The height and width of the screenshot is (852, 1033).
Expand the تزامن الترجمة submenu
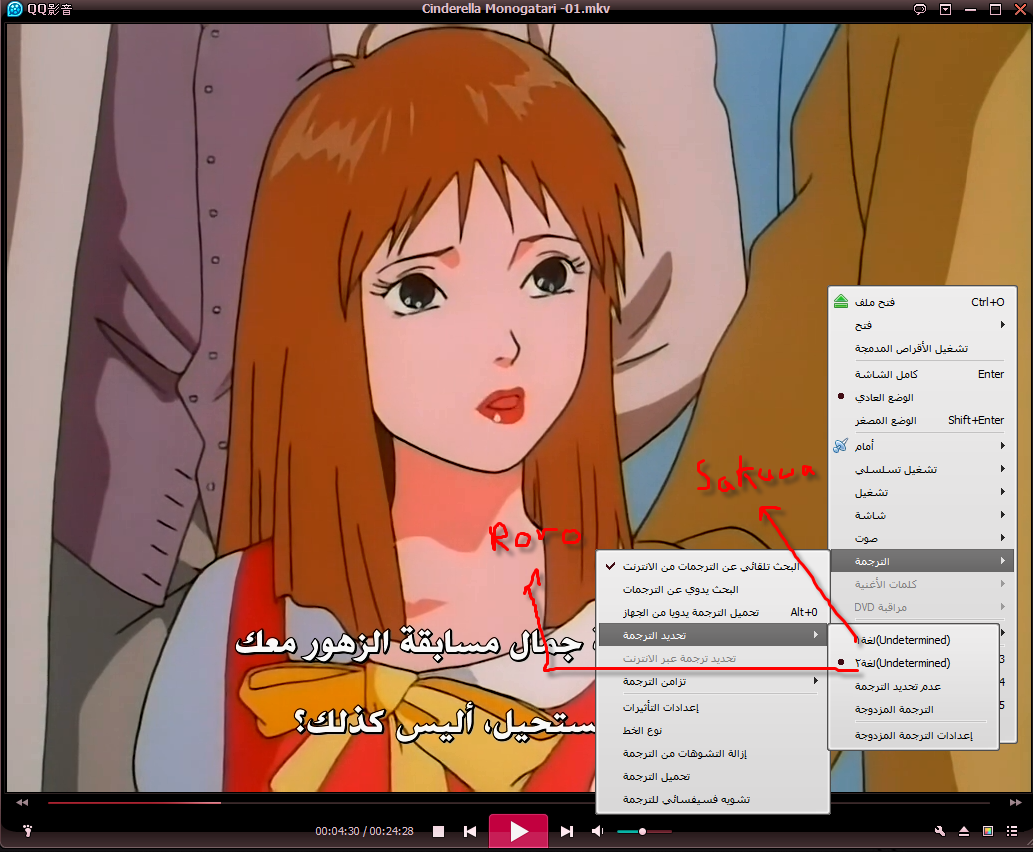click(x=712, y=681)
